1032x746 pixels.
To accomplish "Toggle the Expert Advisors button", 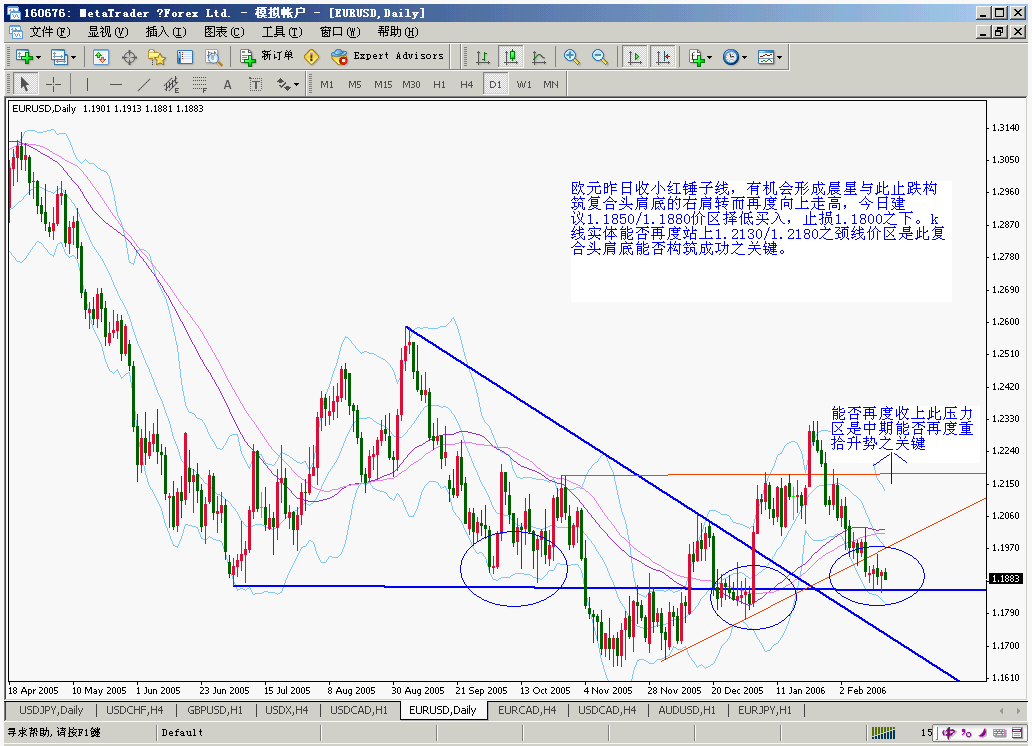I will click(388, 57).
